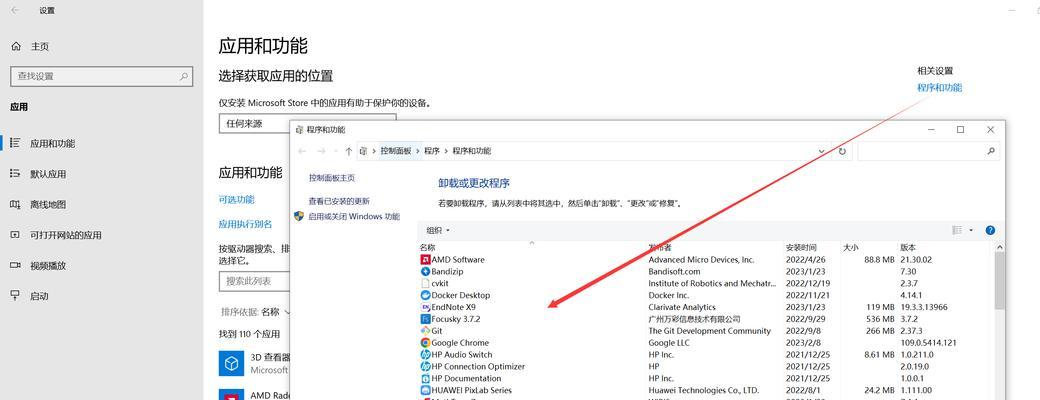Select 应用和功能 in Settings sidebar
The image size is (1040, 400).
101,143
